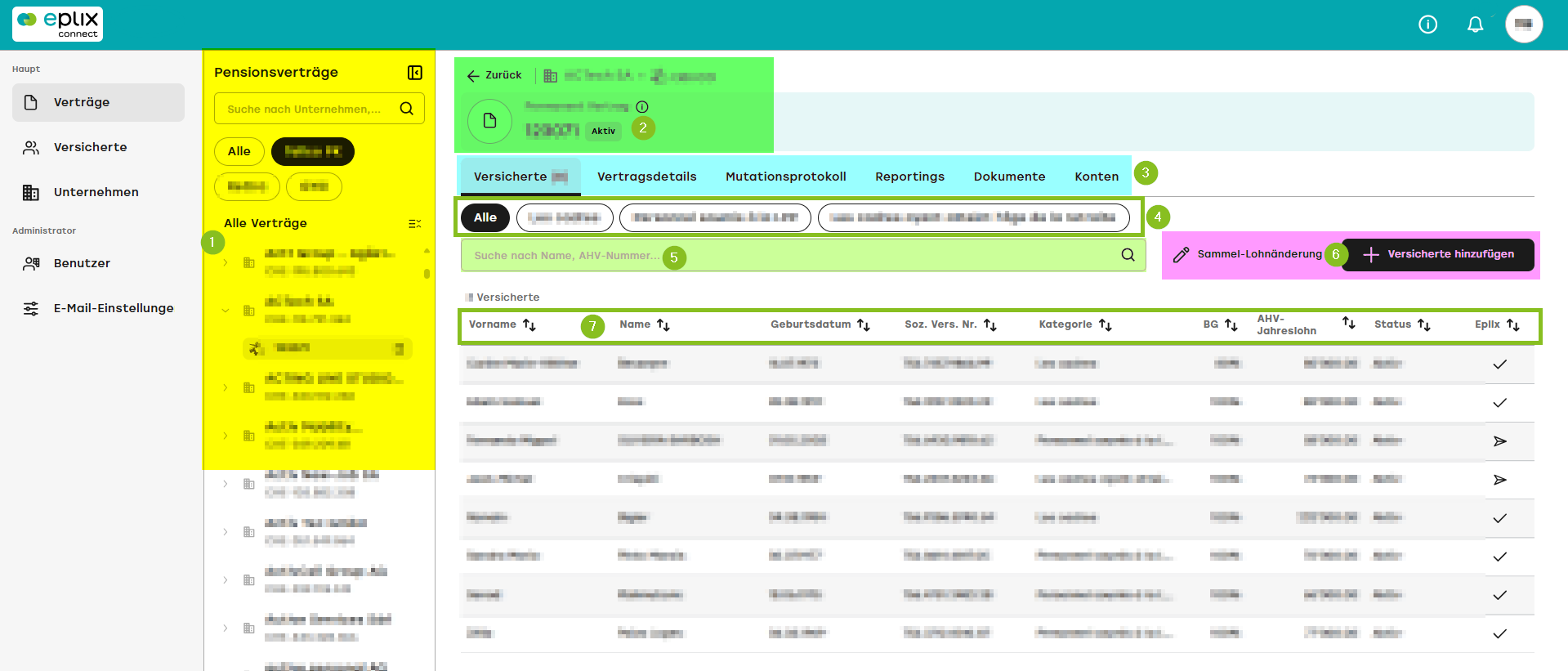Open Unternehmen in left navigation
This screenshot has height=671, width=1568.
(98, 192)
